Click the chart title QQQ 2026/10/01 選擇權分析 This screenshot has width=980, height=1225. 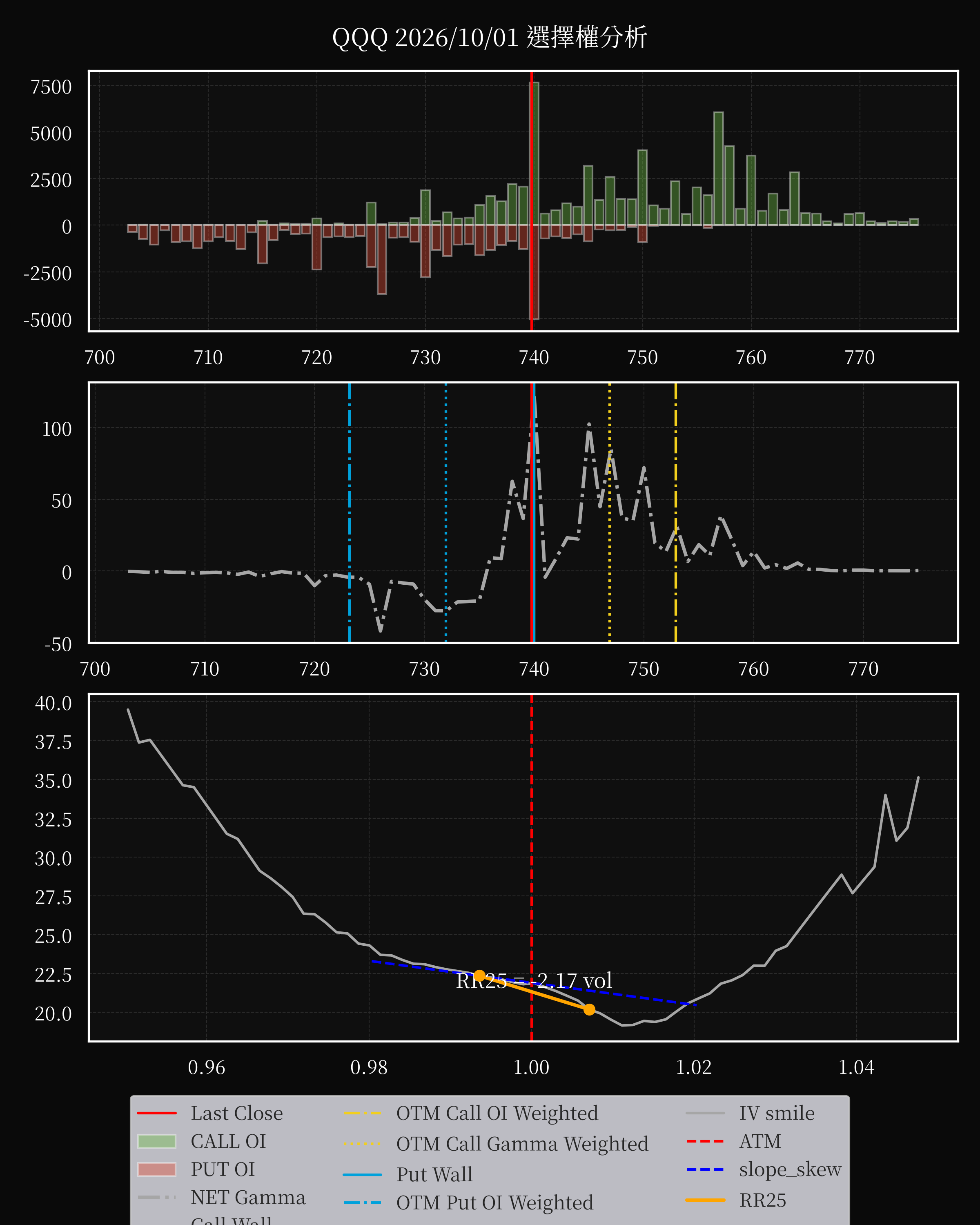(489, 38)
